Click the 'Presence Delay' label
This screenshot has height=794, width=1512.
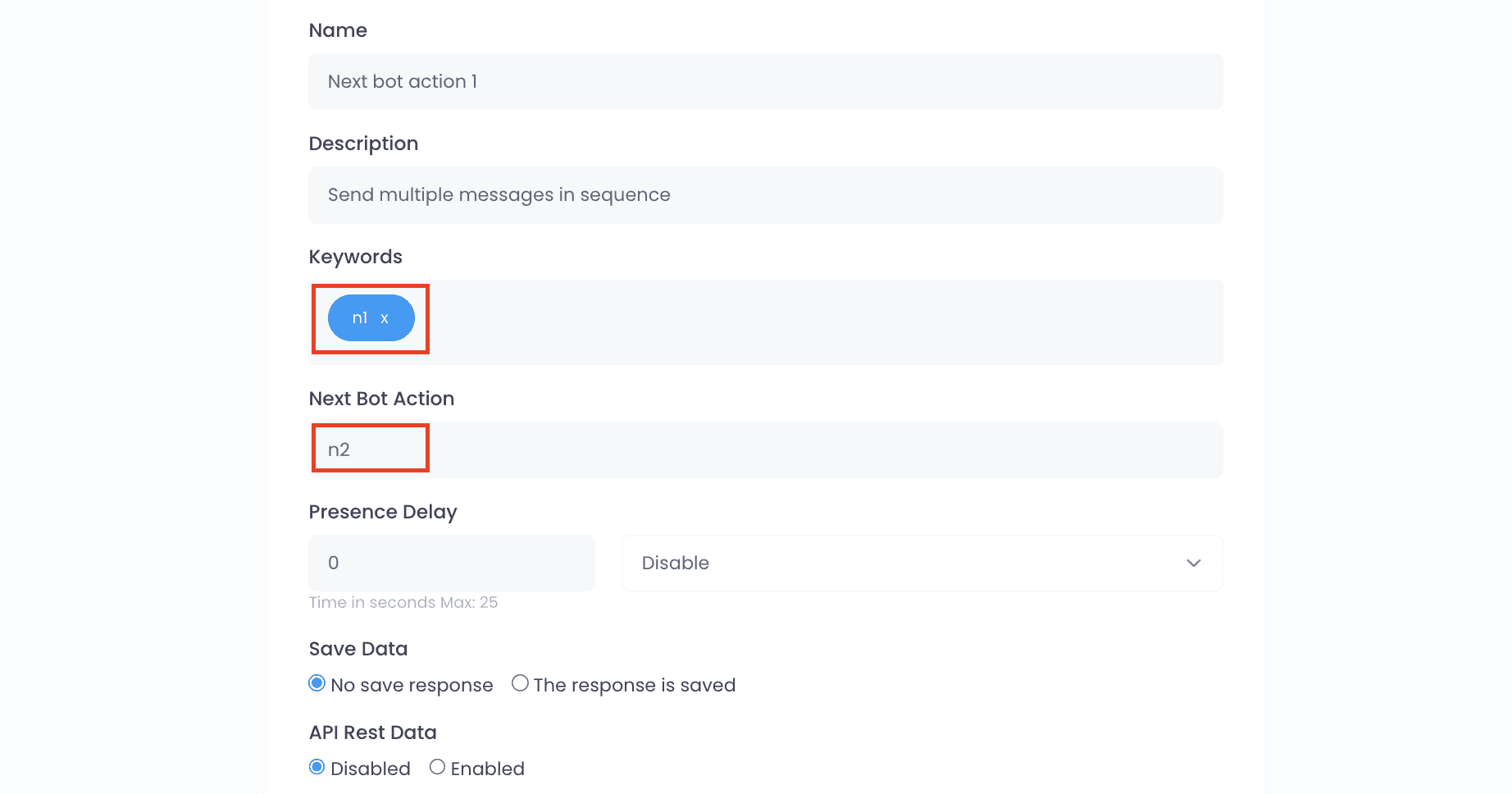[382, 512]
